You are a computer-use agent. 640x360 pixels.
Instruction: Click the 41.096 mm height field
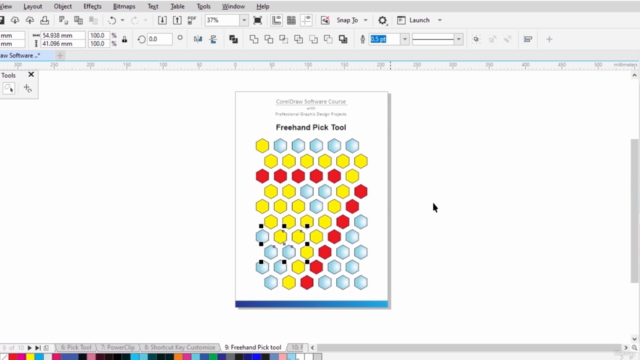coord(62,44)
